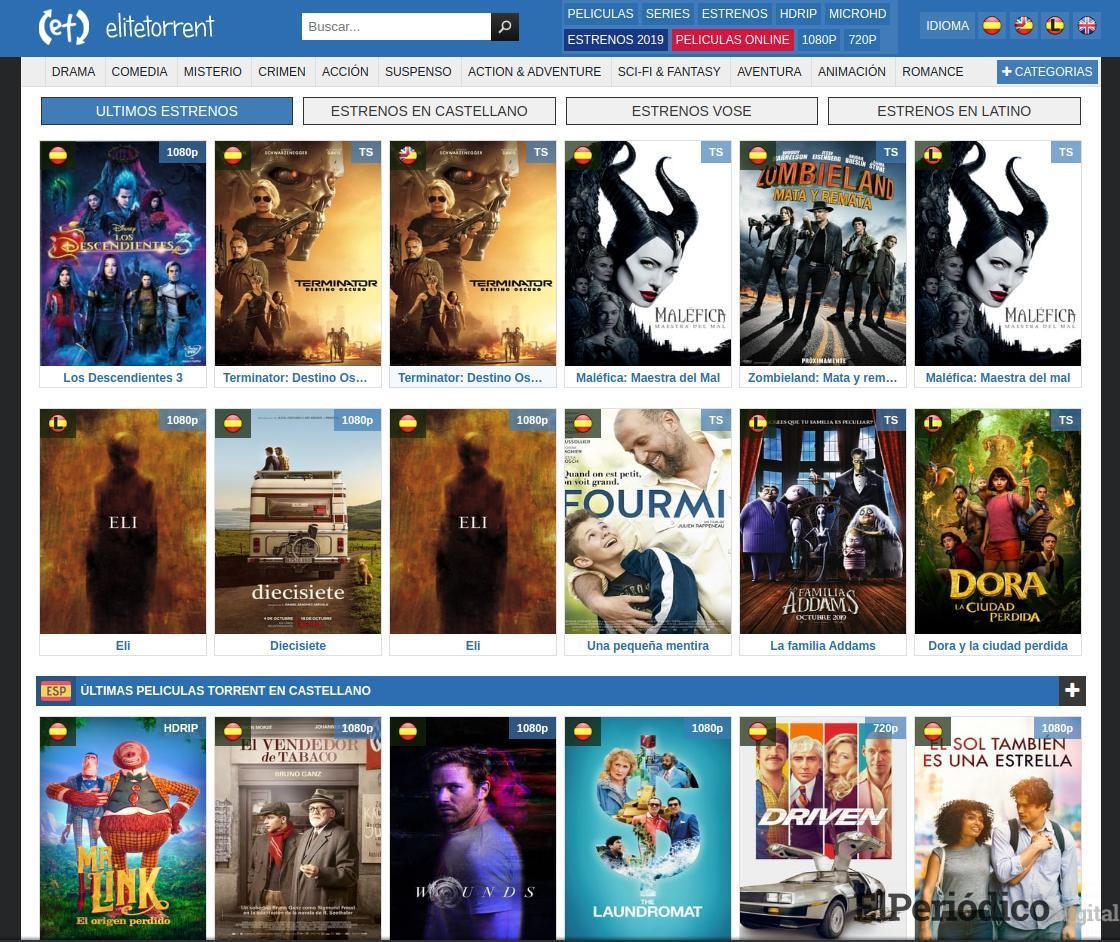
Task: Open the SCI-FI & FANTASY genre
Action: (669, 71)
